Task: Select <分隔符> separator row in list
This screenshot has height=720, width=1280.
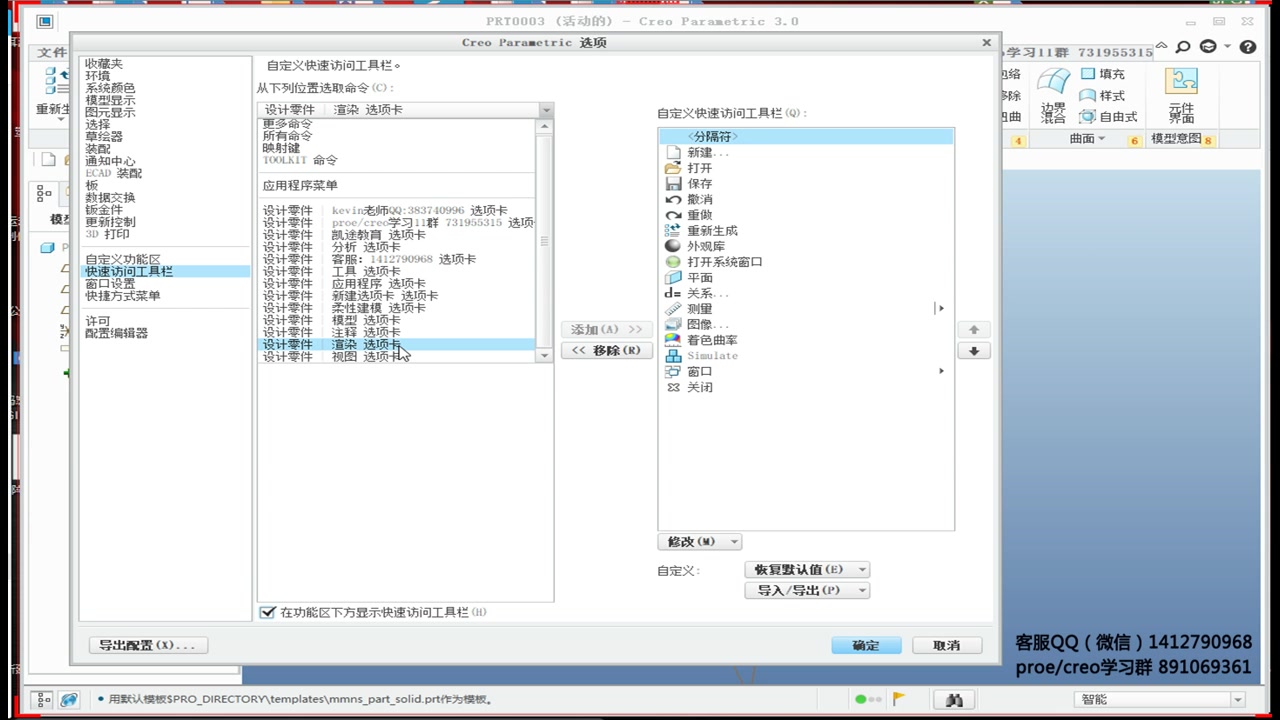Action: click(x=806, y=137)
